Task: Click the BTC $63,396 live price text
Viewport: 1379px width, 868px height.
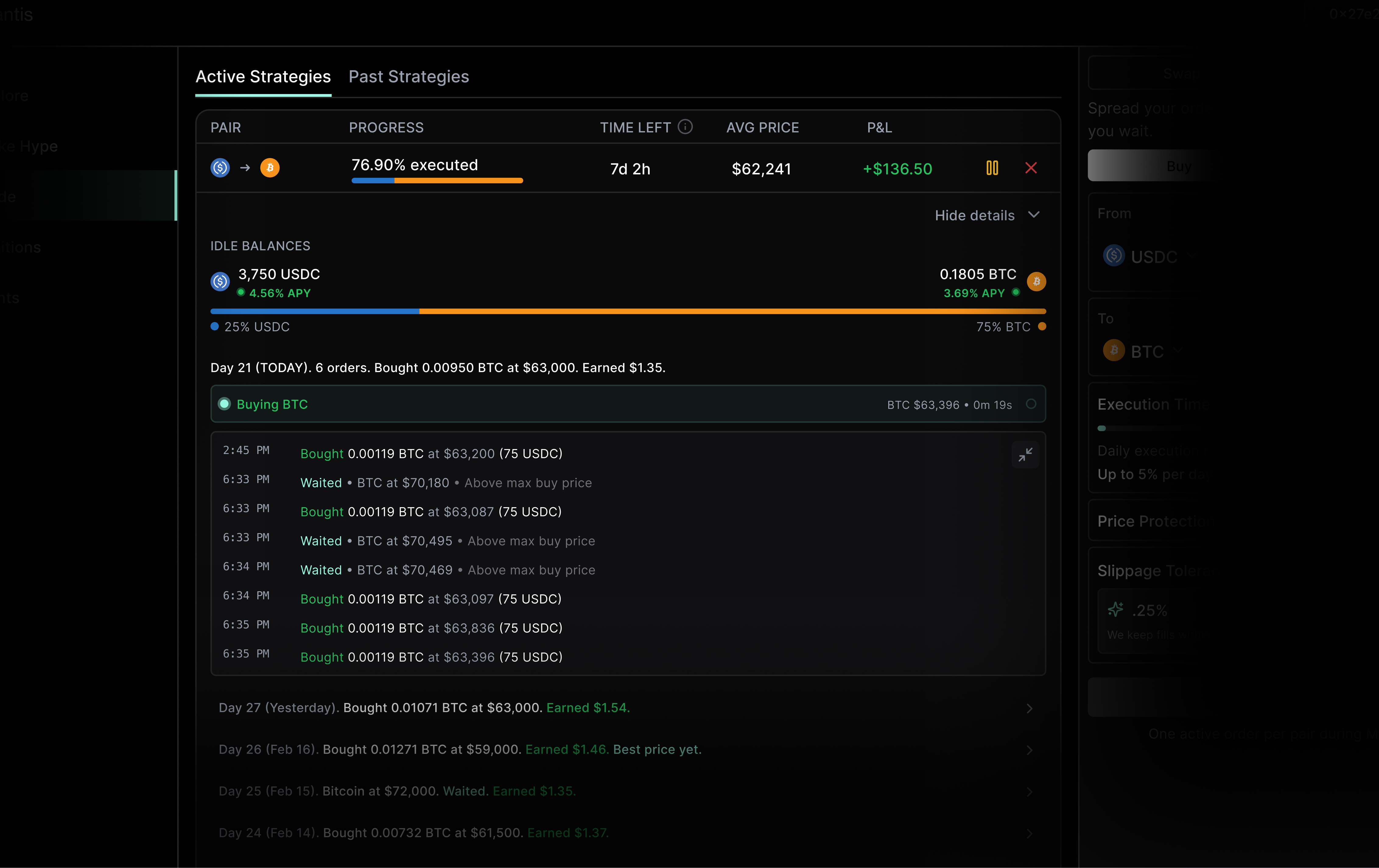Action: [923, 405]
